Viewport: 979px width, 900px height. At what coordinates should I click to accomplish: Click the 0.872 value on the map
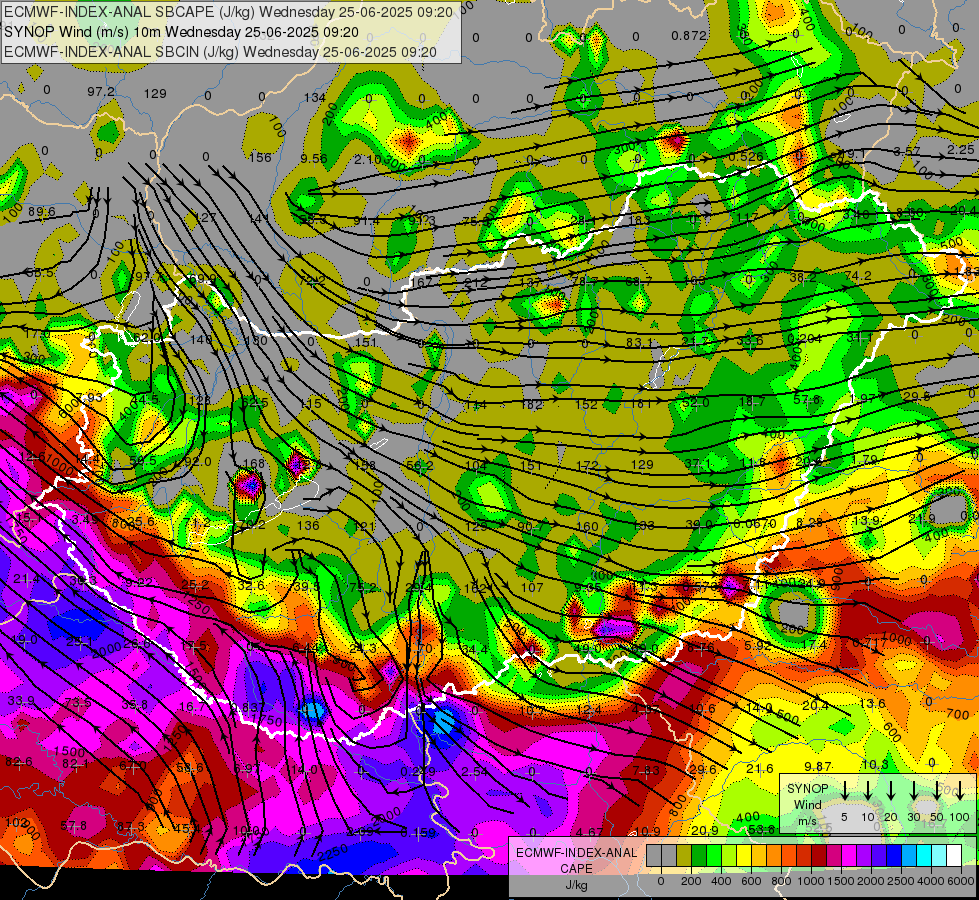[x=689, y=36]
